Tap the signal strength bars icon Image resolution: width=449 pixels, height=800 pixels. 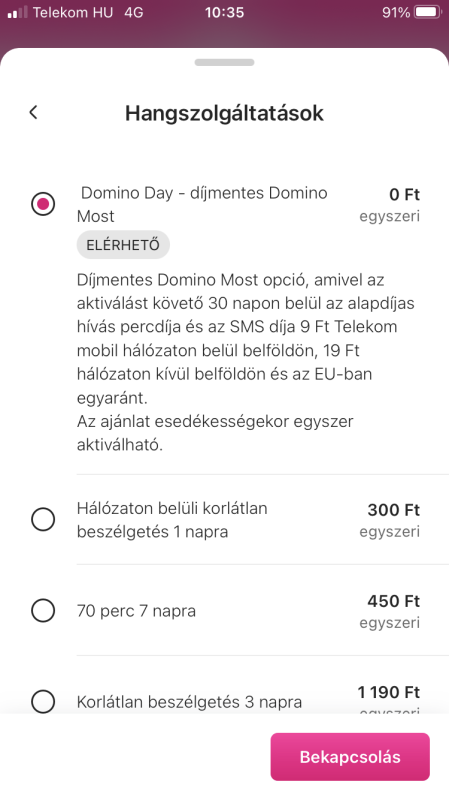(x=17, y=12)
